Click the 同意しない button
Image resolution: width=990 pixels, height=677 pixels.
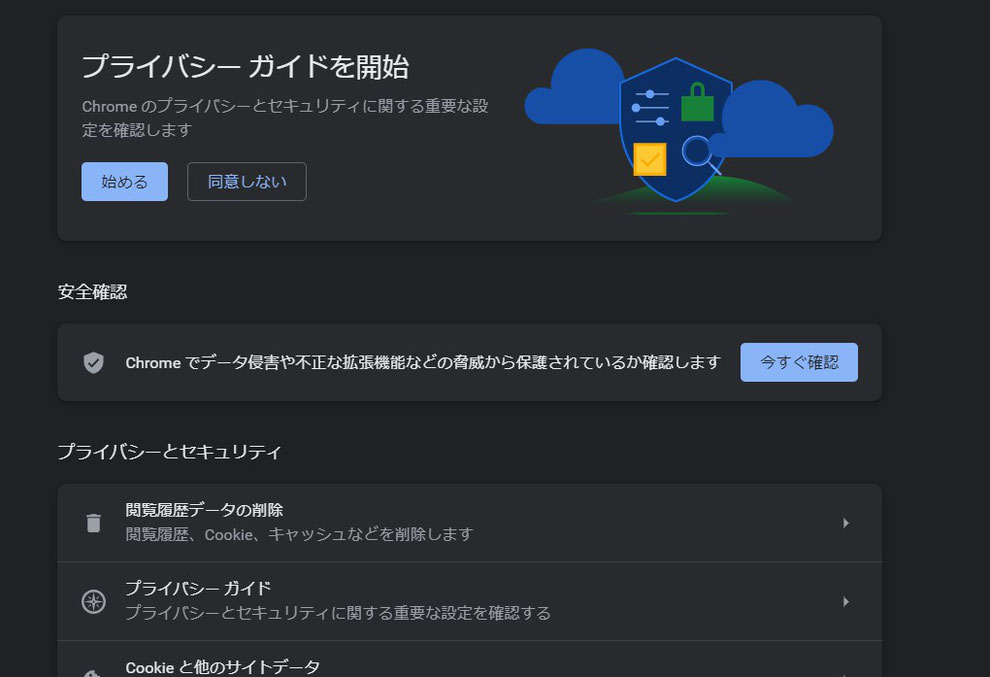[x=247, y=182]
